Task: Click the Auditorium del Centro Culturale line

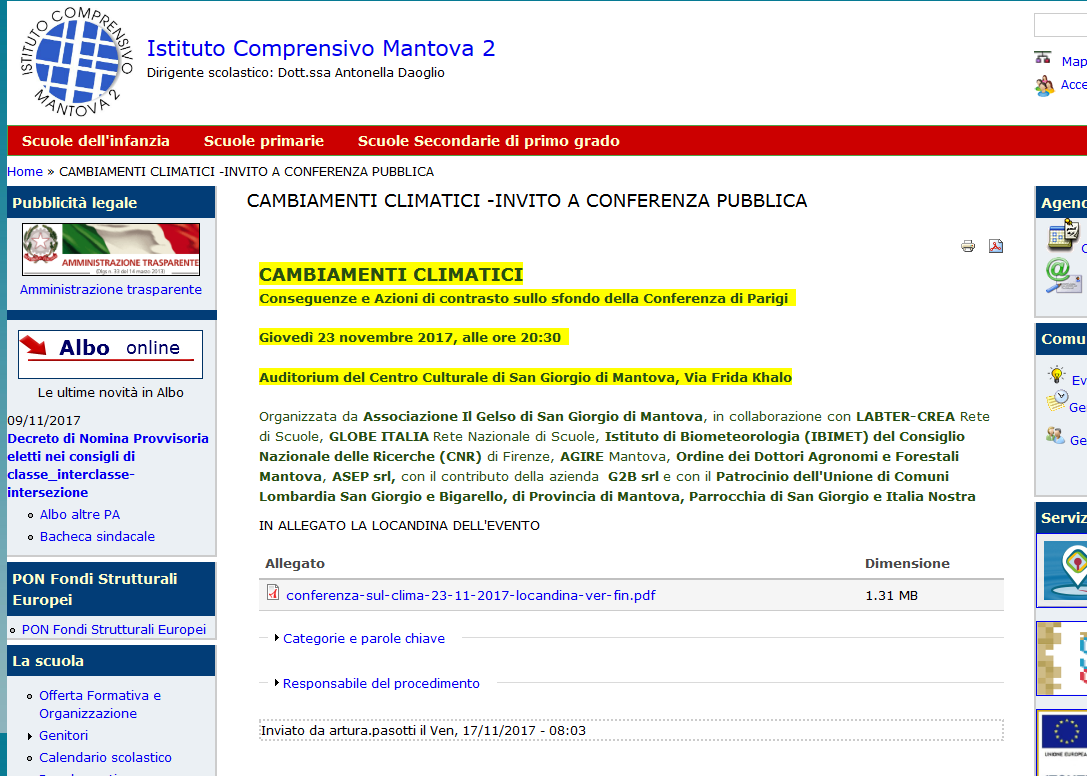Action: click(x=525, y=377)
